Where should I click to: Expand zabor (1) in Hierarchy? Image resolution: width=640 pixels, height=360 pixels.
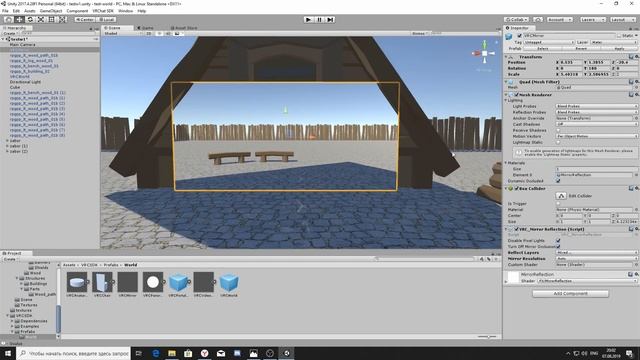tap(7, 146)
